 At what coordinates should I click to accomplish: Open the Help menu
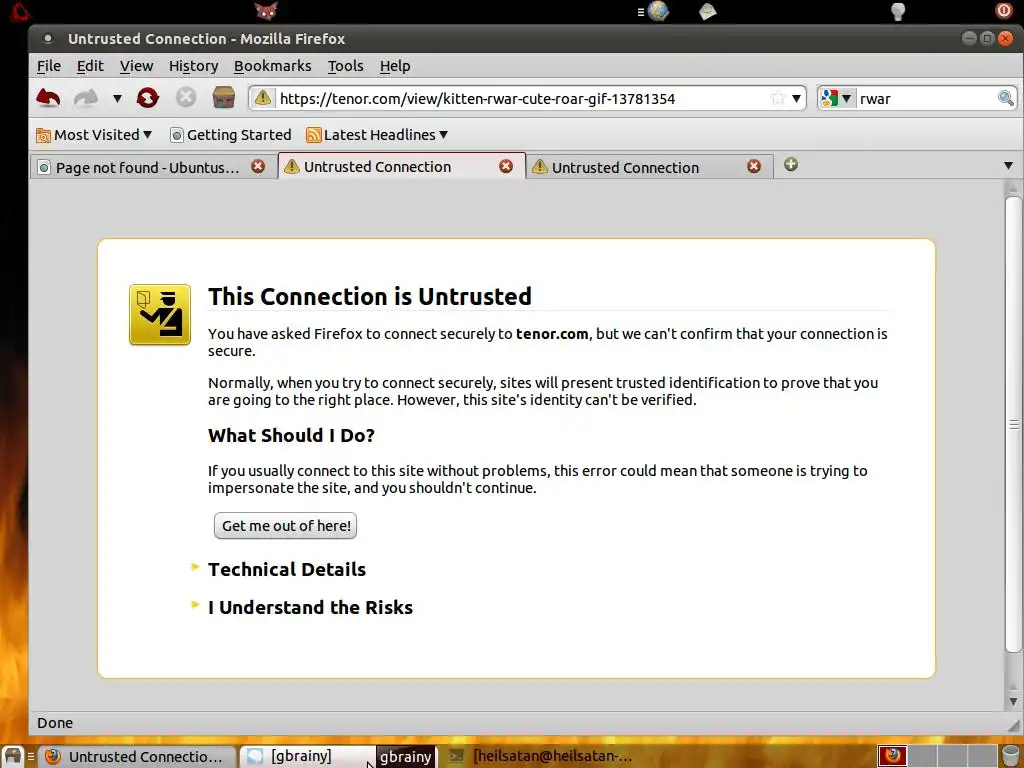[x=395, y=66]
